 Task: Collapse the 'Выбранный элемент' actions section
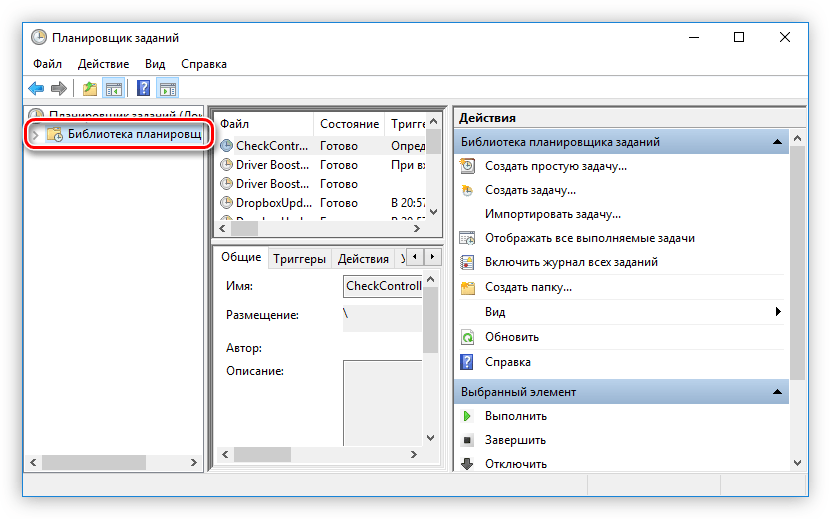[x=776, y=392]
